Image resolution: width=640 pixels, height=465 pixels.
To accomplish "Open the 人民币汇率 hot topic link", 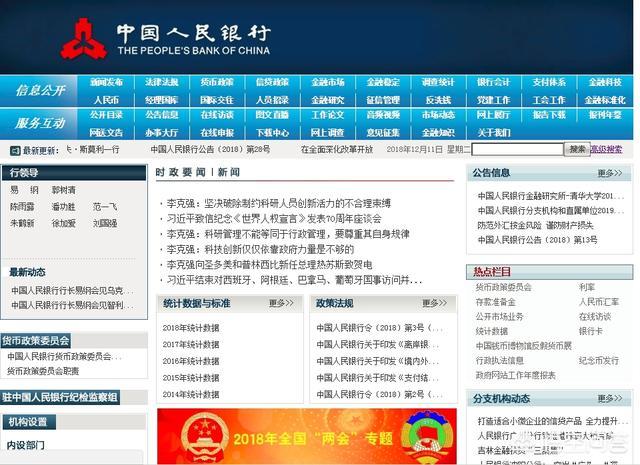I will click(599, 302).
